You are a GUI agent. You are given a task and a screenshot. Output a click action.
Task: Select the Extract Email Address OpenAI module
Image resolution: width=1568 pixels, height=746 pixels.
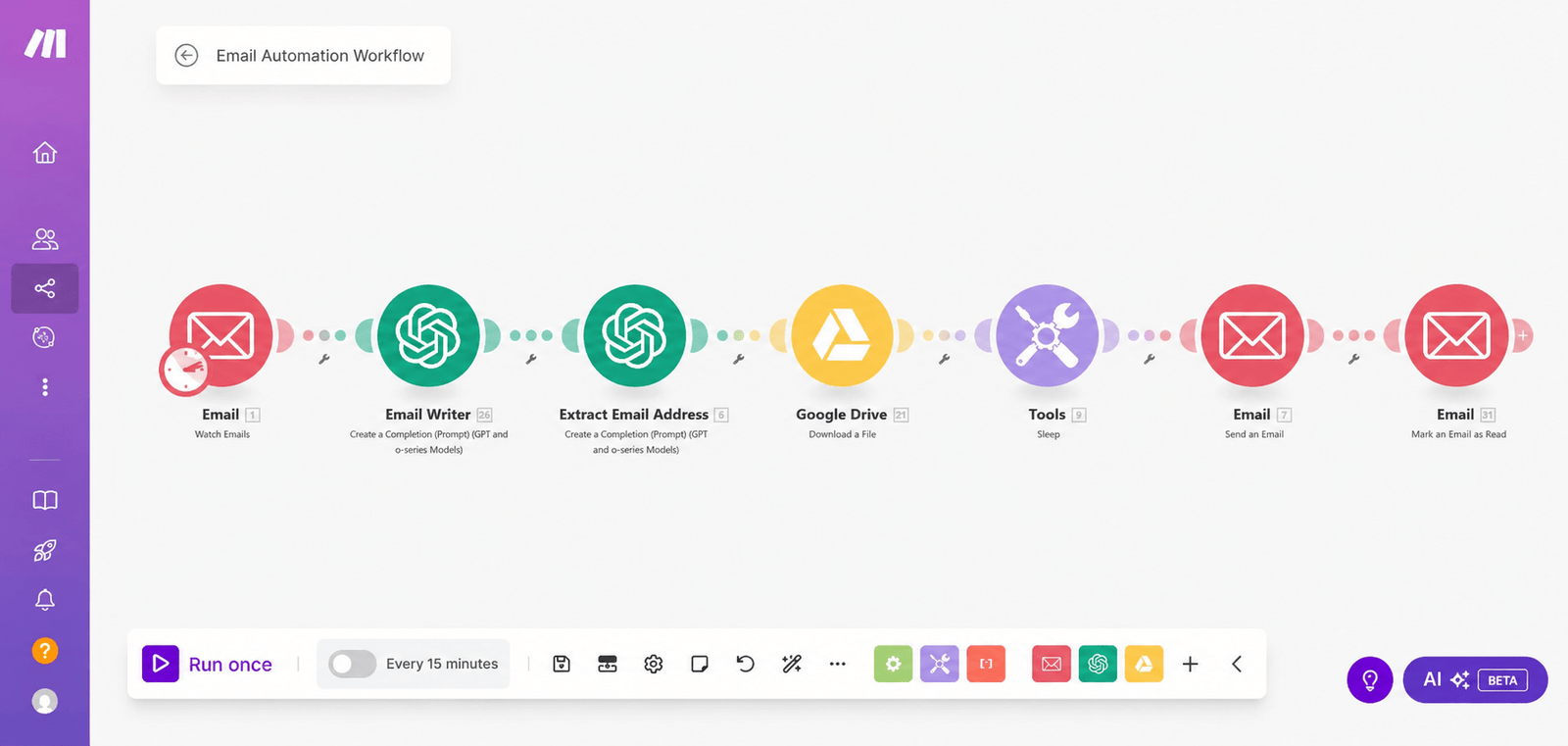pyautogui.click(x=635, y=335)
